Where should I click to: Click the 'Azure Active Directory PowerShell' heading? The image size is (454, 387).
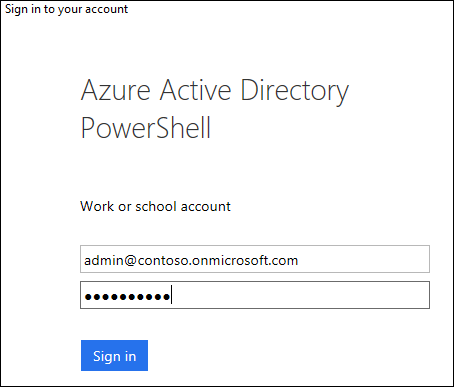pyautogui.click(x=215, y=109)
